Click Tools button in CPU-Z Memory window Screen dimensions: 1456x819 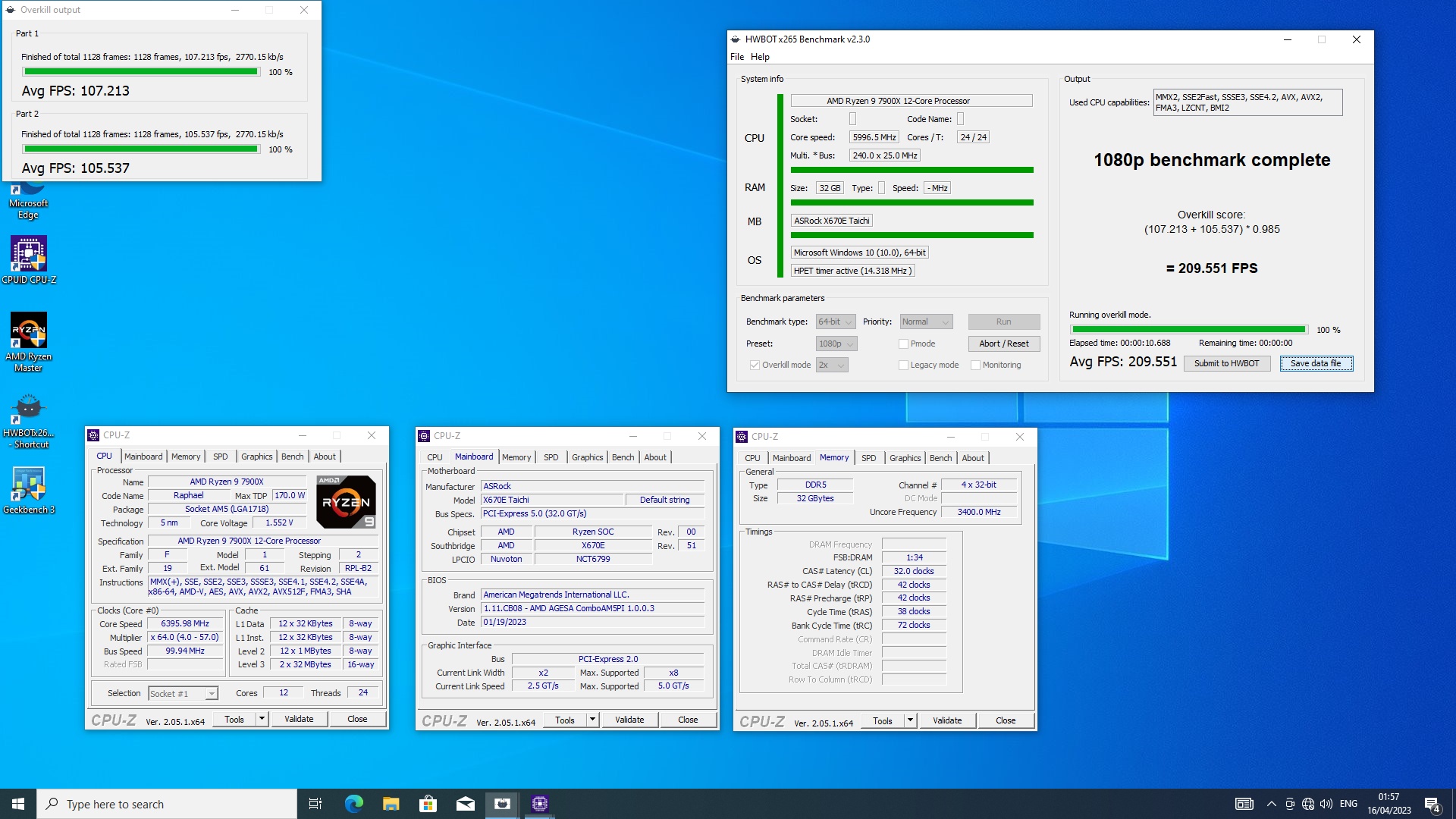pyautogui.click(x=882, y=720)
